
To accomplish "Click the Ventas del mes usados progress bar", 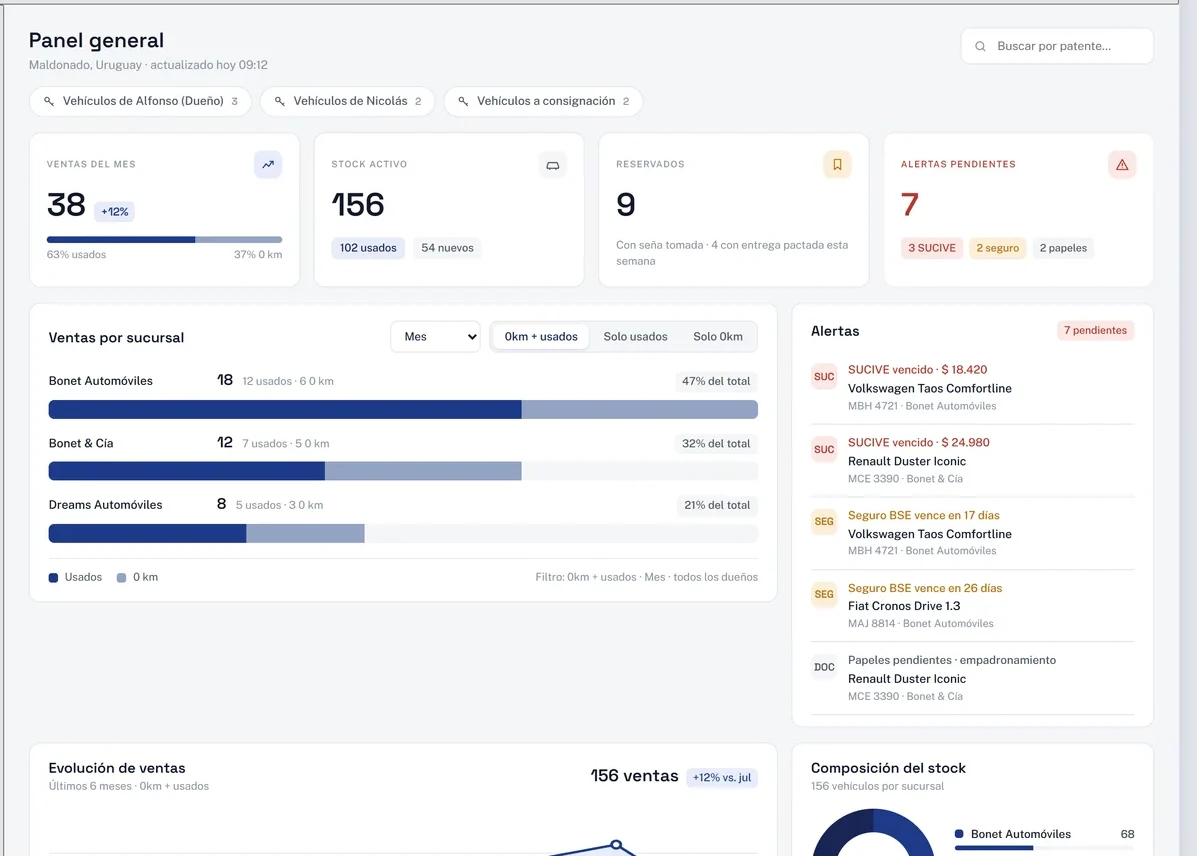I will [164, 240].
